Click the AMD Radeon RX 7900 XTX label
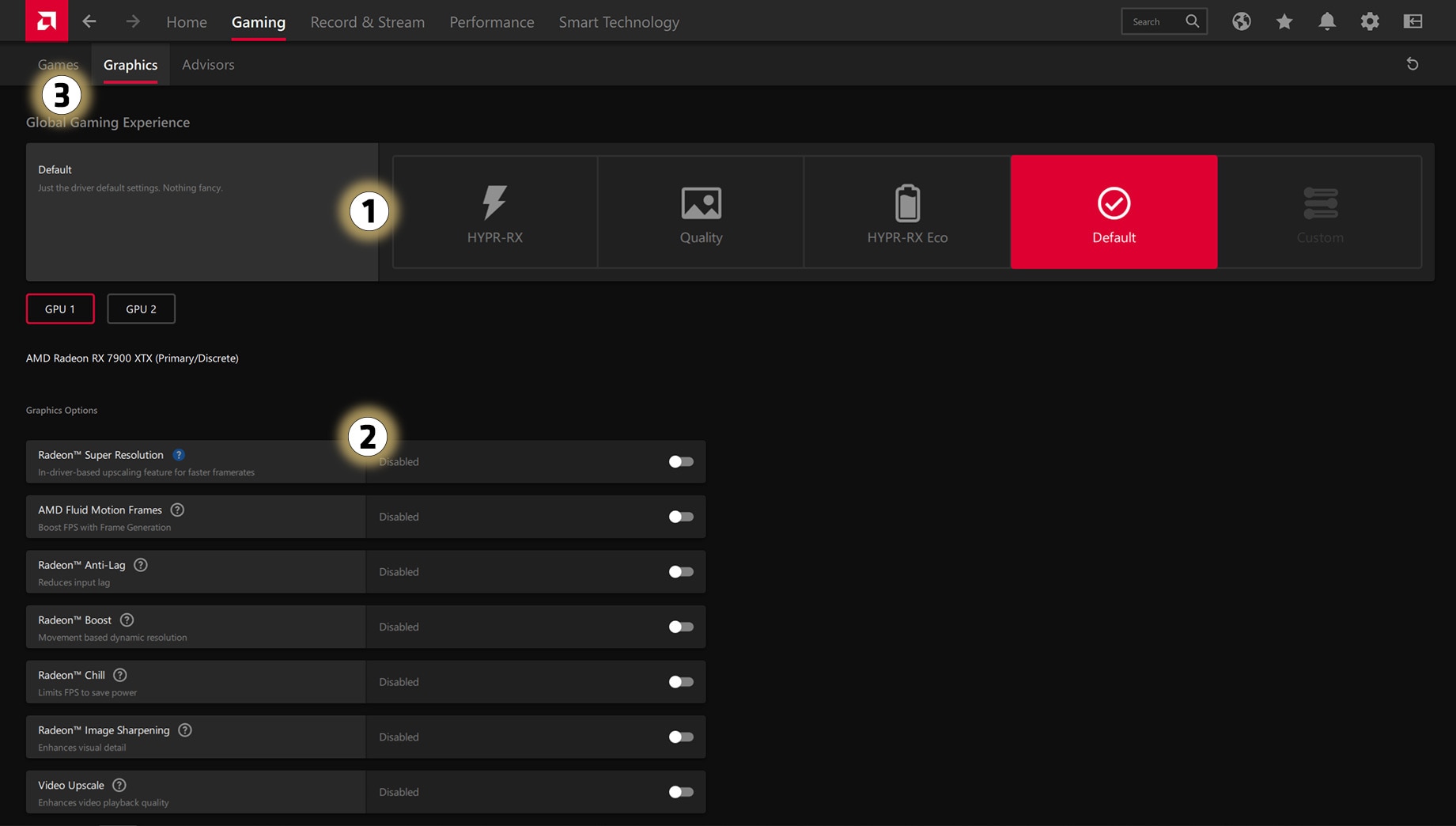The width and height of the screenshot is (1456, 826). pos(132,358)
